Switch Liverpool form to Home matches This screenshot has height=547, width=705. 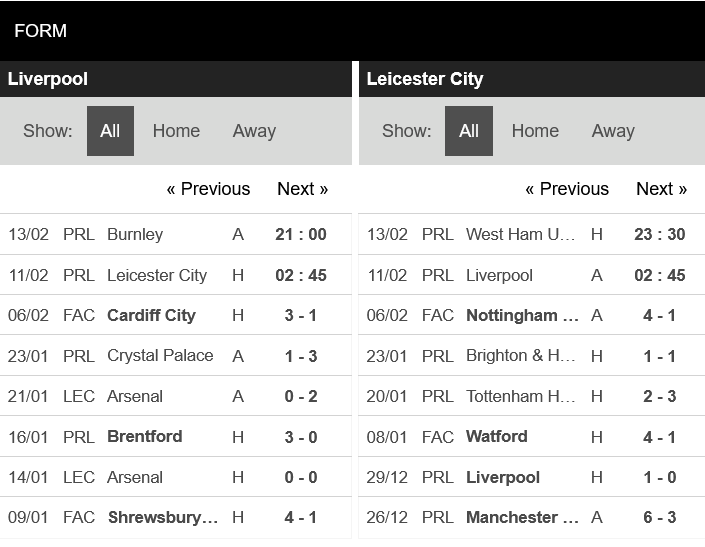176,131
